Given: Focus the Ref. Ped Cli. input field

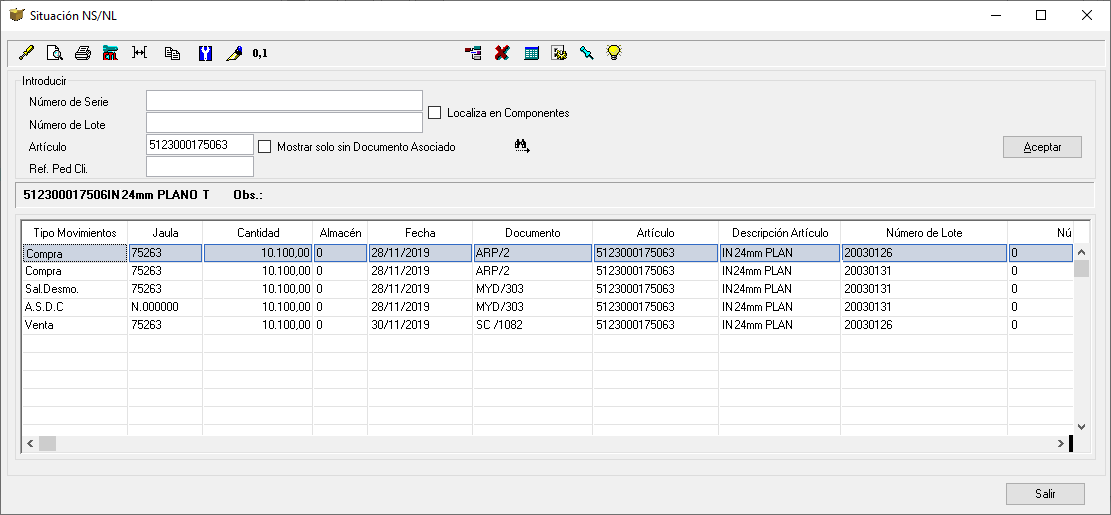Looking at the screenshot, I should [200, 167].
